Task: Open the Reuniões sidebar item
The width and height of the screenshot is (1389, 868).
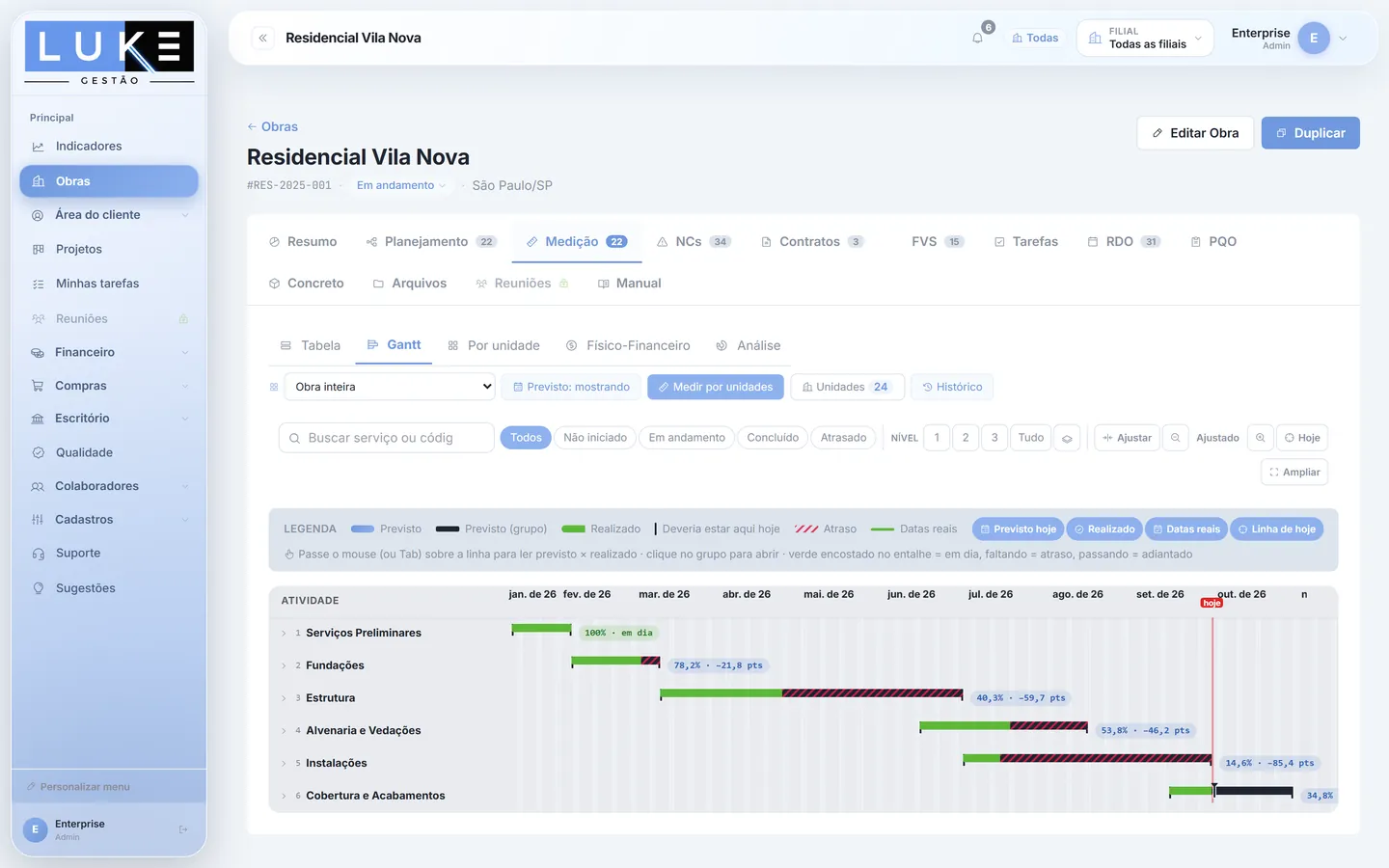Action: [109, 318]
